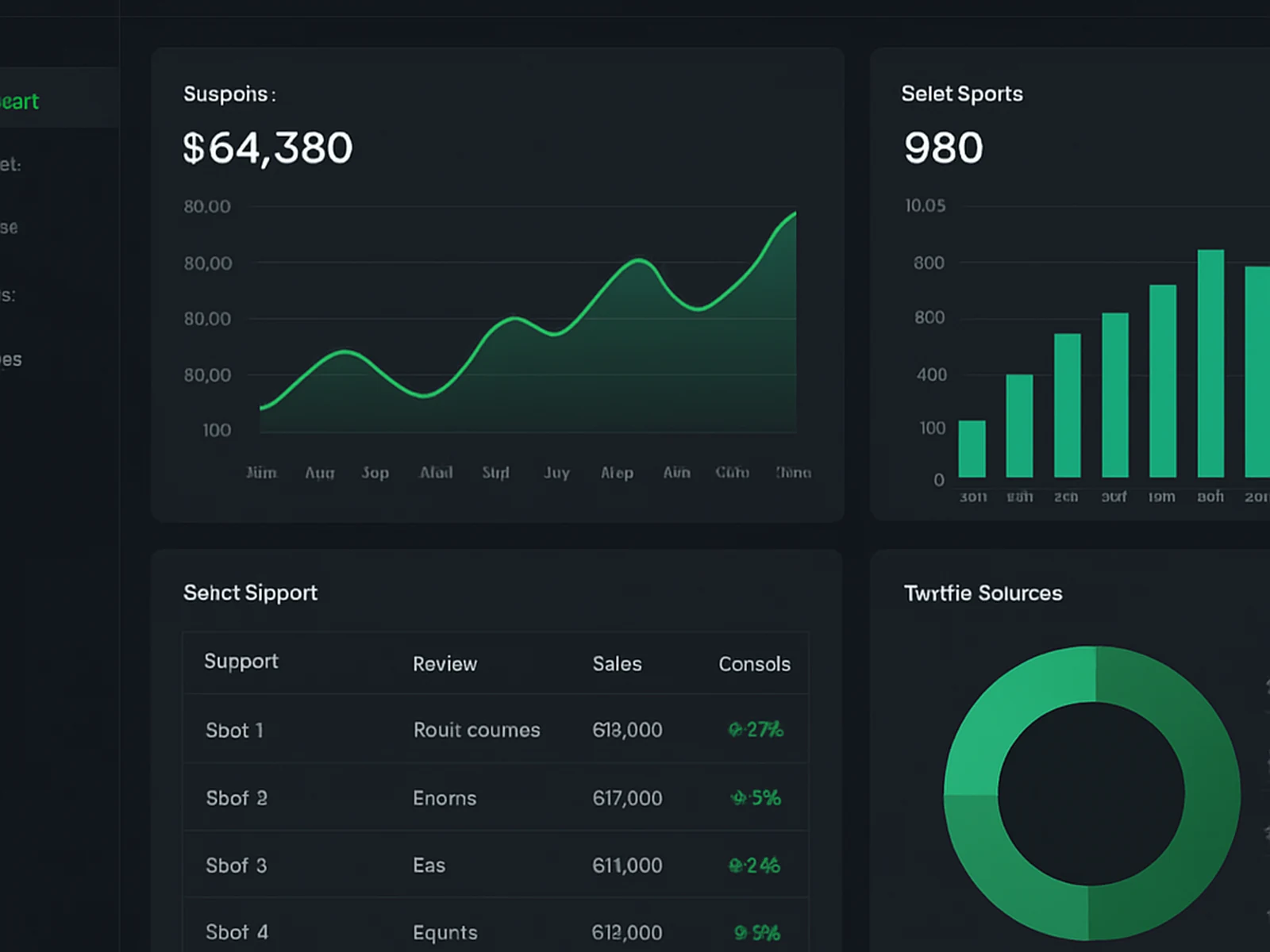1270x952 pixels.
Task: Click the Review column header
Action: [x=444, y=664]
